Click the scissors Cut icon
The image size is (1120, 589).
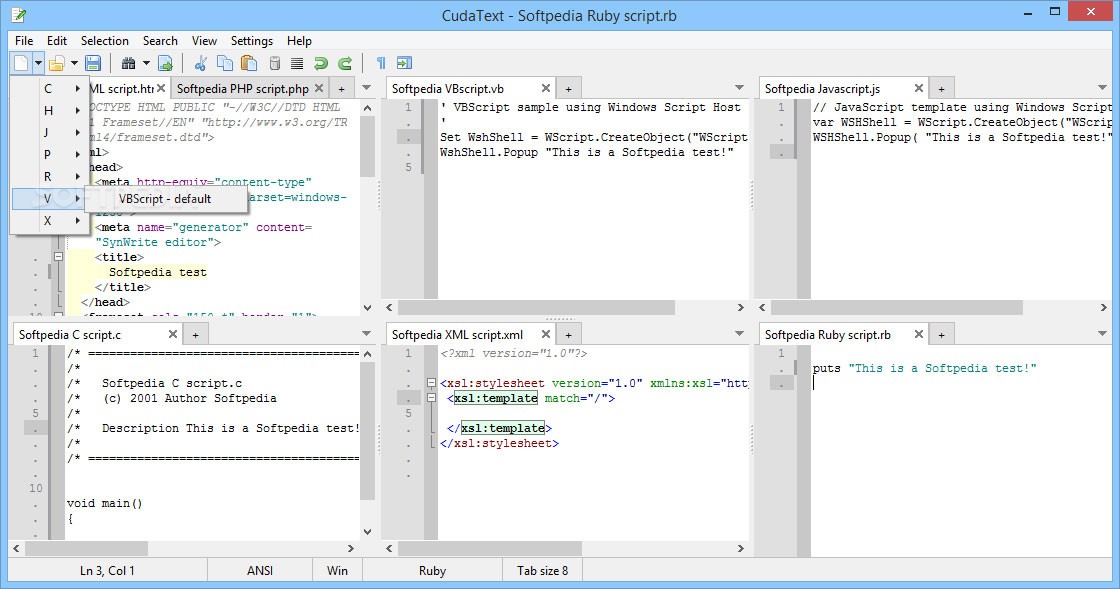click(200, 63)
